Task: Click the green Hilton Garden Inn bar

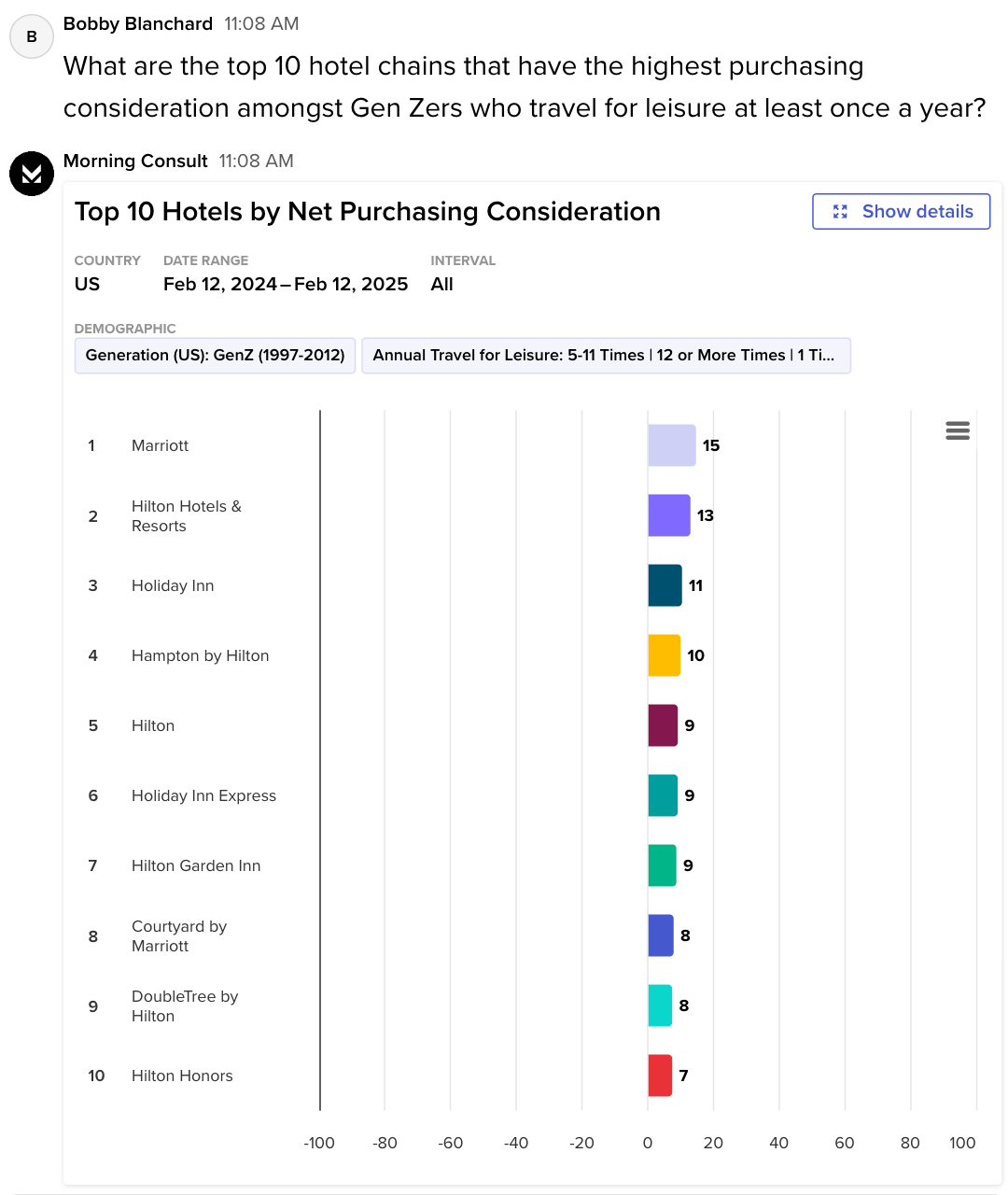Action: point(662,865)
